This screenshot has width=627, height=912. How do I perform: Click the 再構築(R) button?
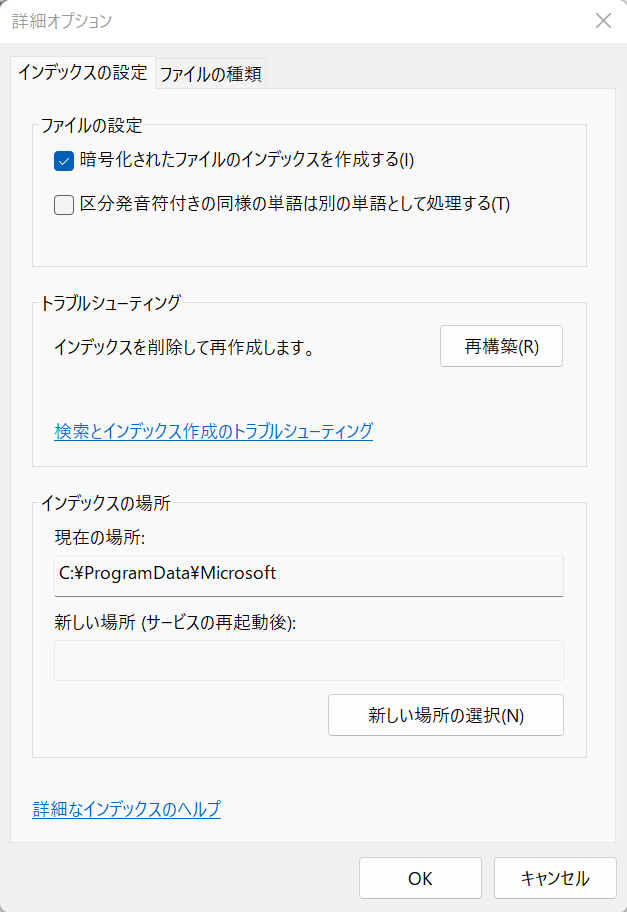click(501, 346)
